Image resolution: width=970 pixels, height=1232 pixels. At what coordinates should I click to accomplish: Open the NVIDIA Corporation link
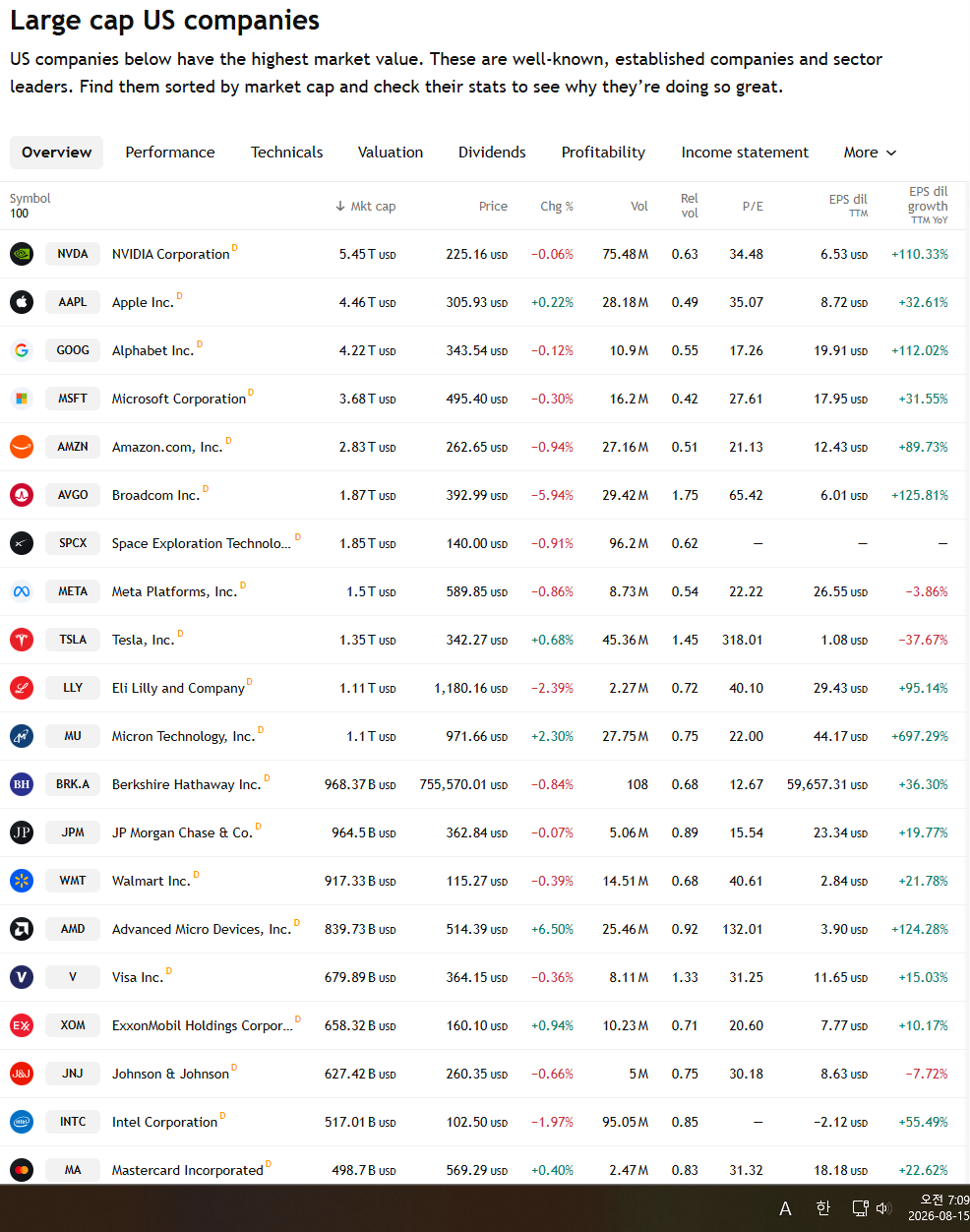pyautogui.click(x=170, y=254)
